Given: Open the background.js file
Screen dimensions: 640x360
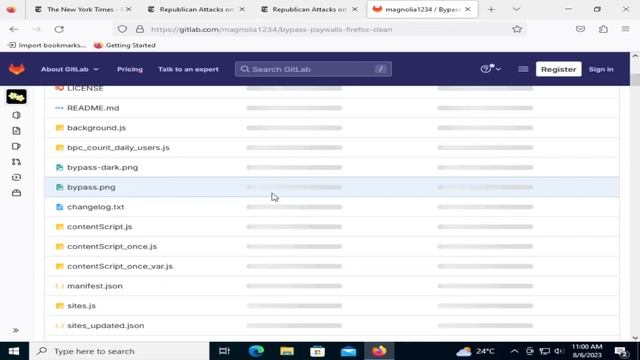Looking at the screenshot, I should click(96, 128).
